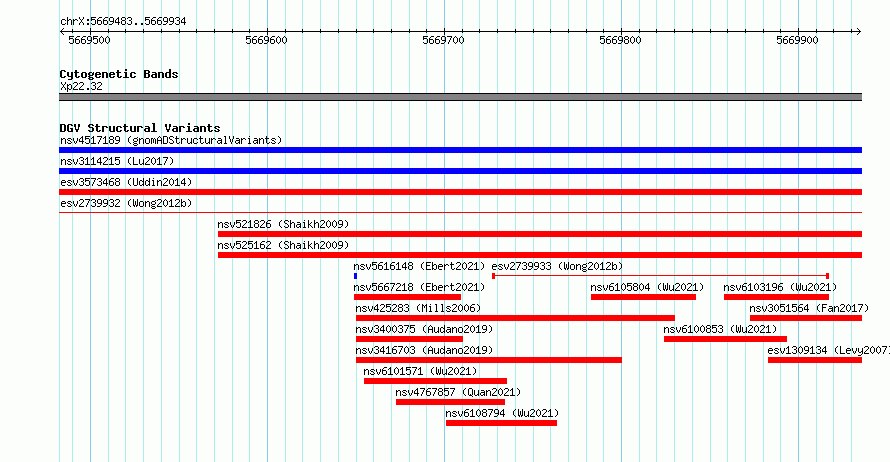Select the red nsv6101571 variant bar
The height and width of the screenshot is (462, 890).
(435, 381)
